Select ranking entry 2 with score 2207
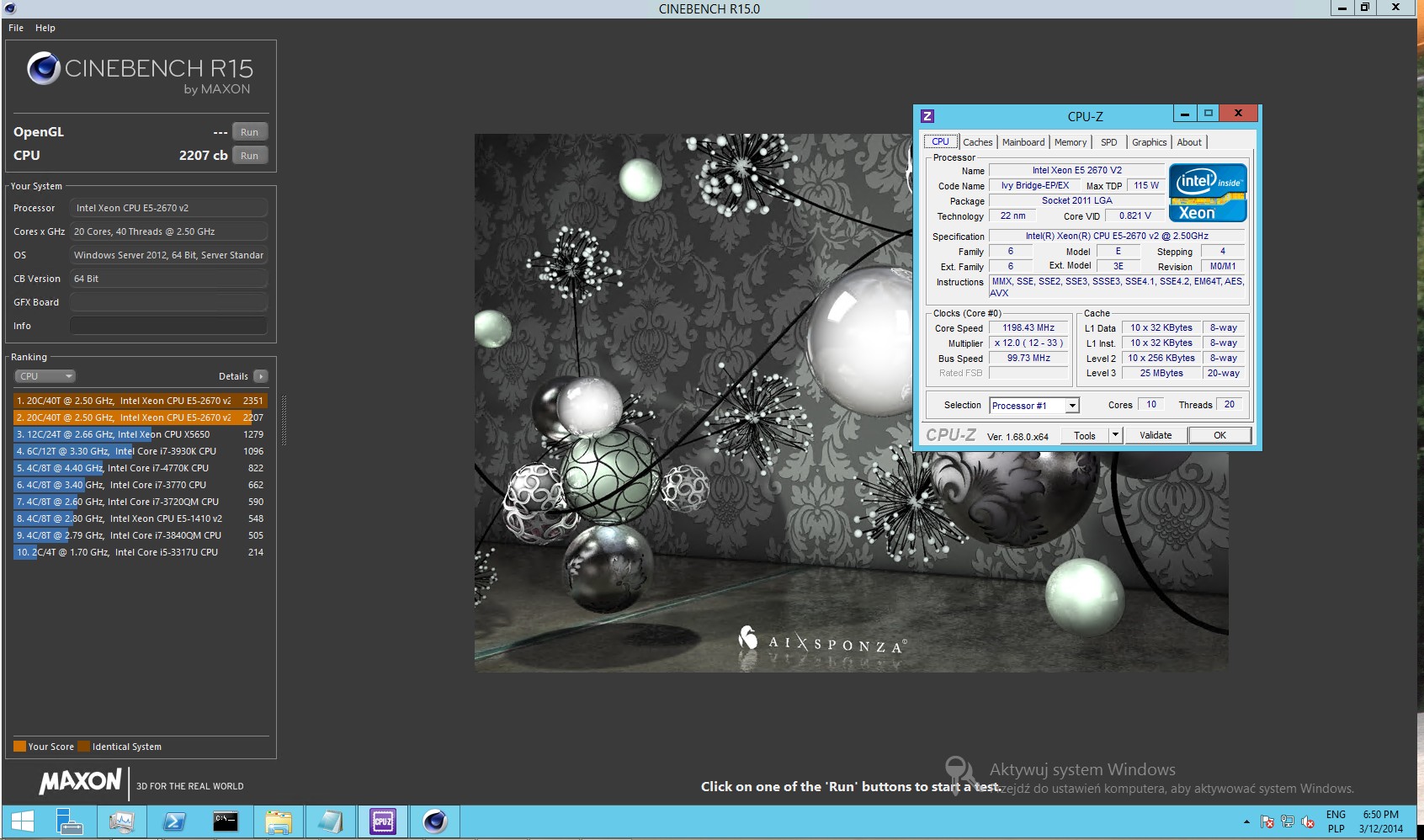 point(140,417)
